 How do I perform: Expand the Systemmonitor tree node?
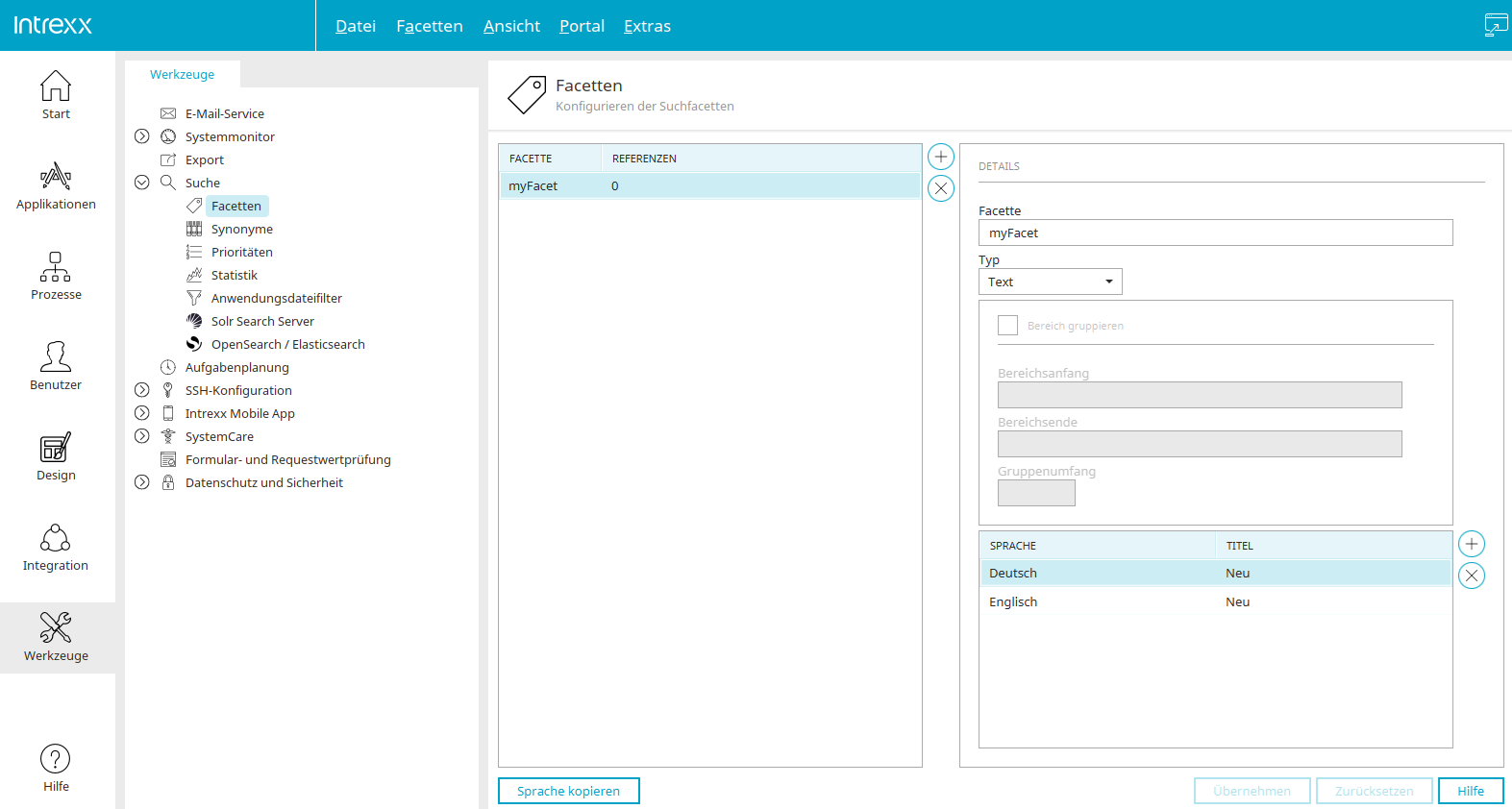pyautogui.click(x=142, y=136)
